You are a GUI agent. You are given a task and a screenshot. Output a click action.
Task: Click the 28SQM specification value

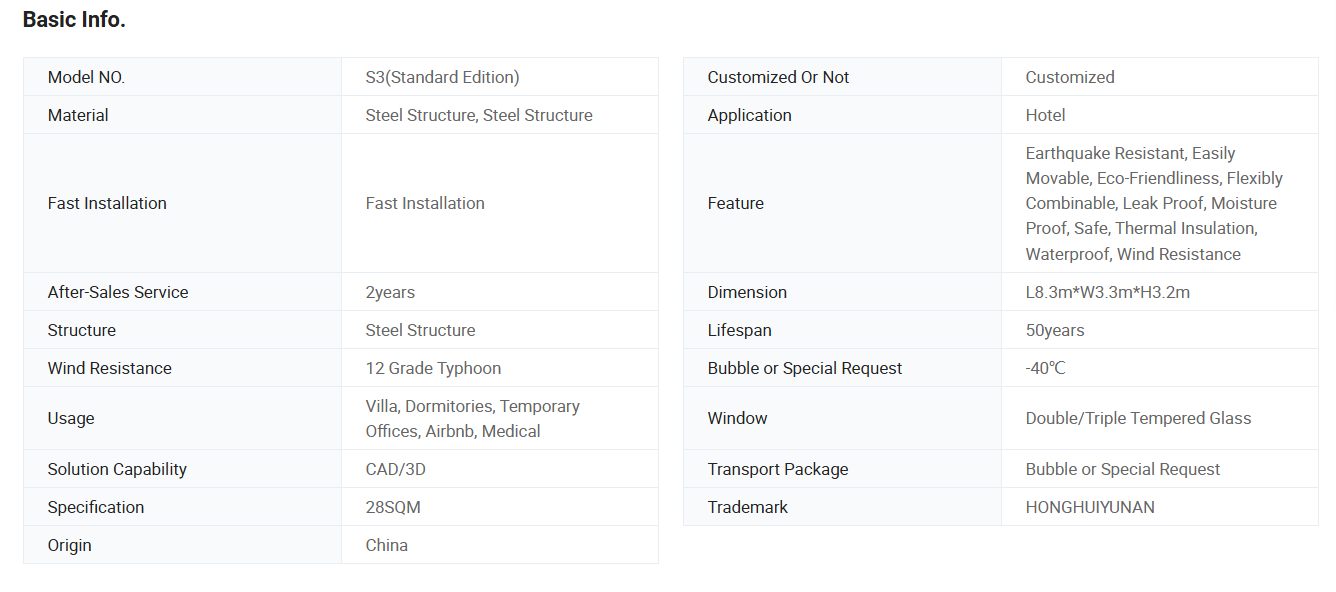click(x=393, y=507)
